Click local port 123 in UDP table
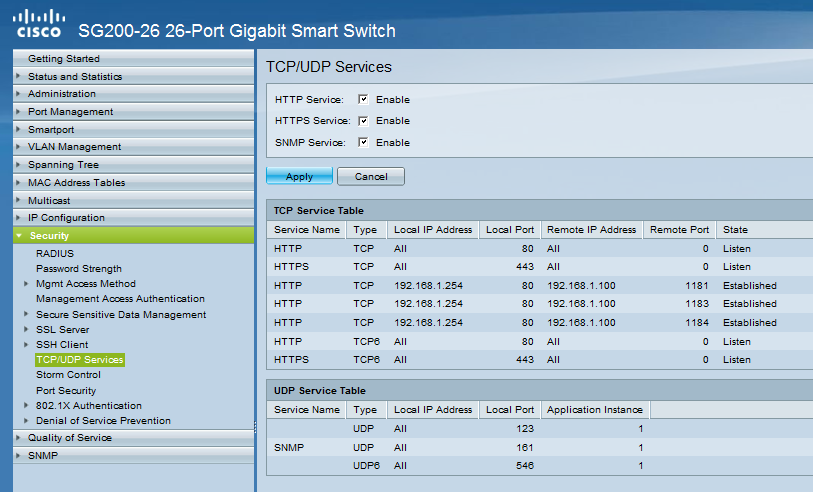 coord(525,429)
